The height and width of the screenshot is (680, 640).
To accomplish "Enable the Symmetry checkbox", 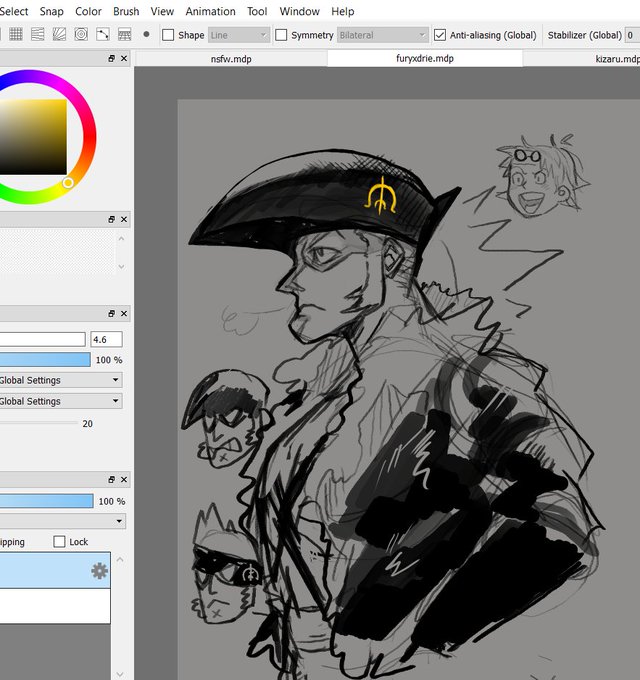I will [281, 35].
